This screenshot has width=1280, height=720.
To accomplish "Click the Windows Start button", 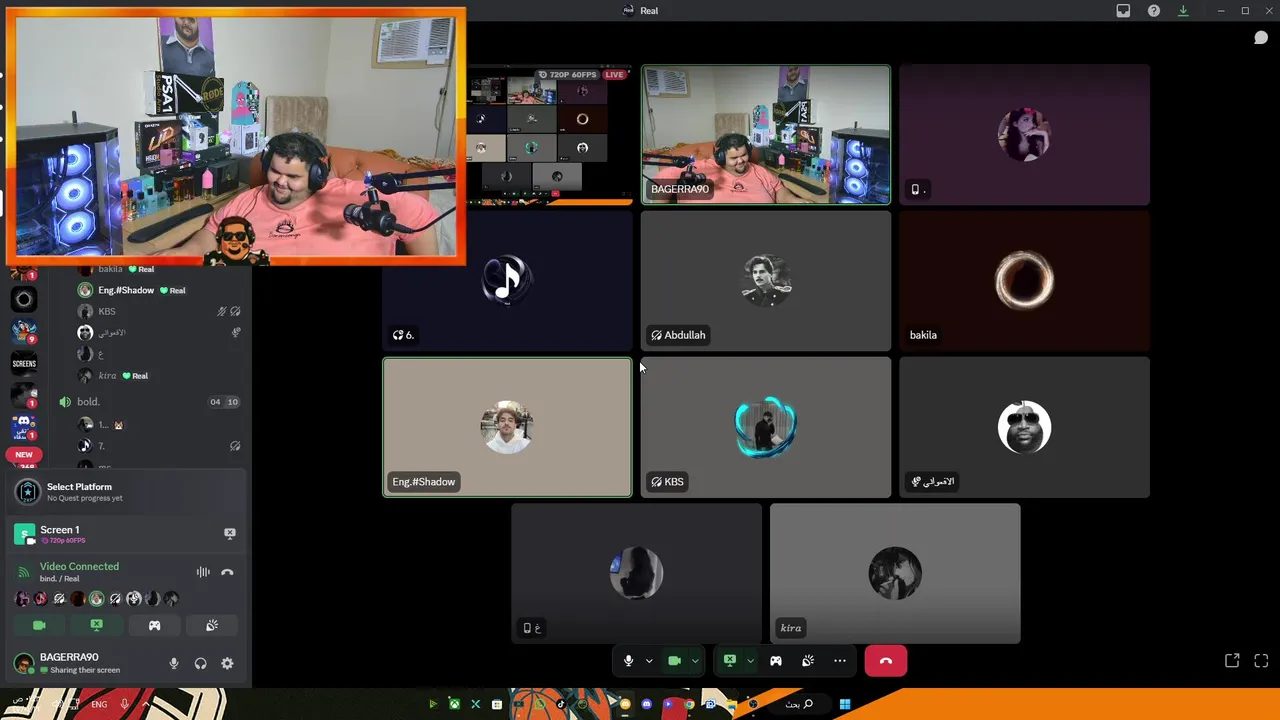I will (845, 704).
